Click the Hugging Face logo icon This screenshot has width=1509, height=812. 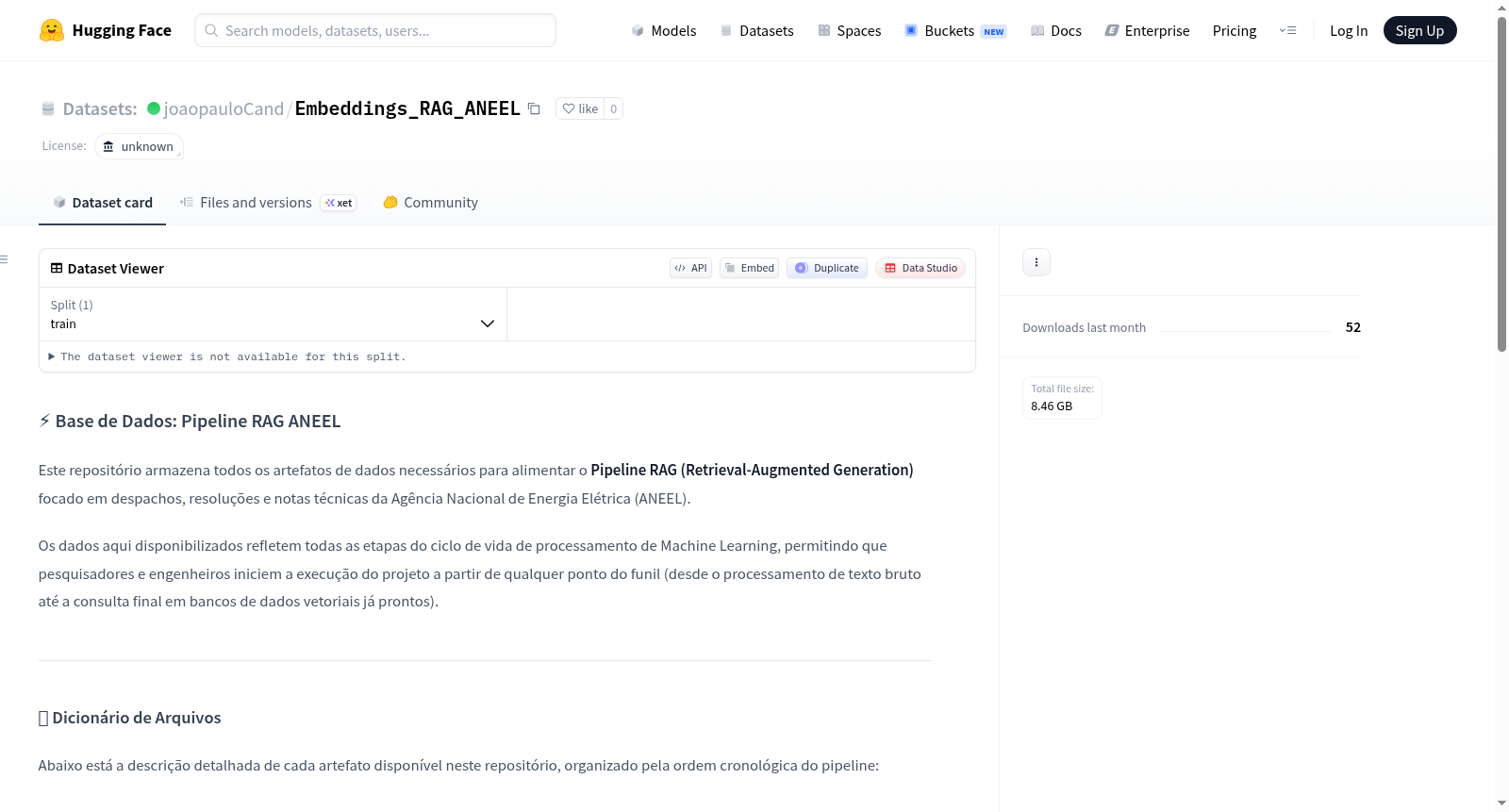pyautogui.click(x=52, y=30)
